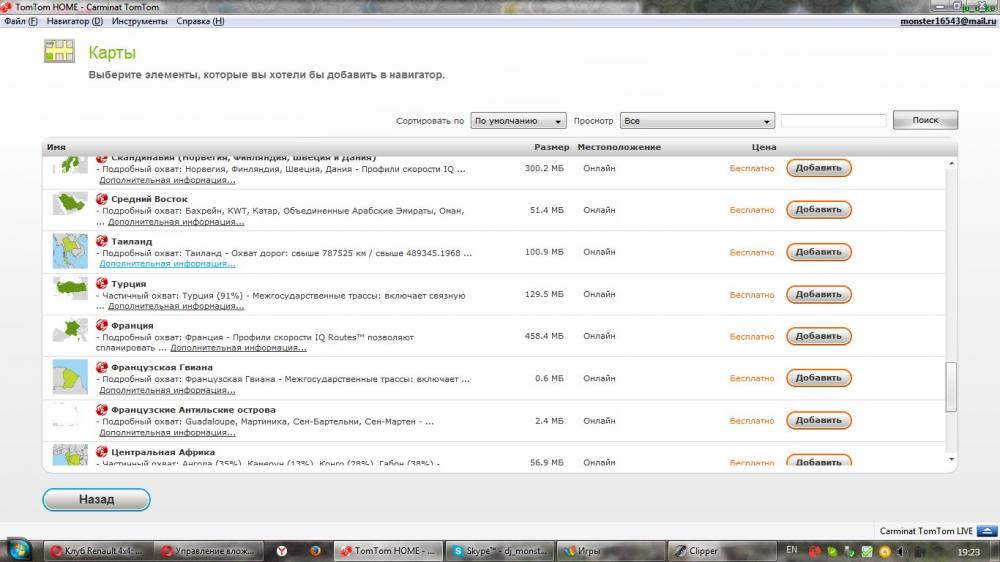Add the Средний Восток map

point(818,209)
